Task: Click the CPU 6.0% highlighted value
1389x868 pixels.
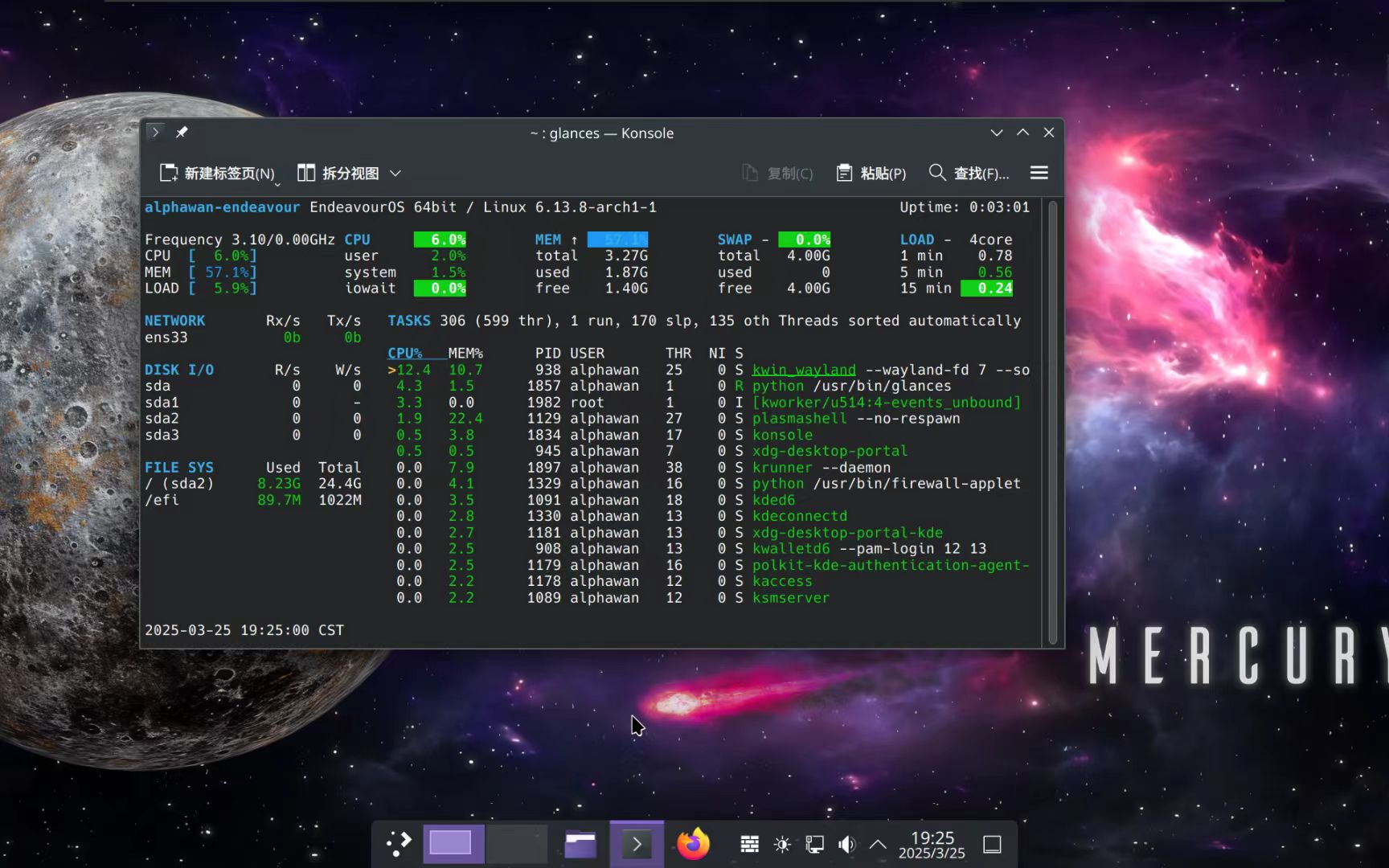Action: (440, 240)
